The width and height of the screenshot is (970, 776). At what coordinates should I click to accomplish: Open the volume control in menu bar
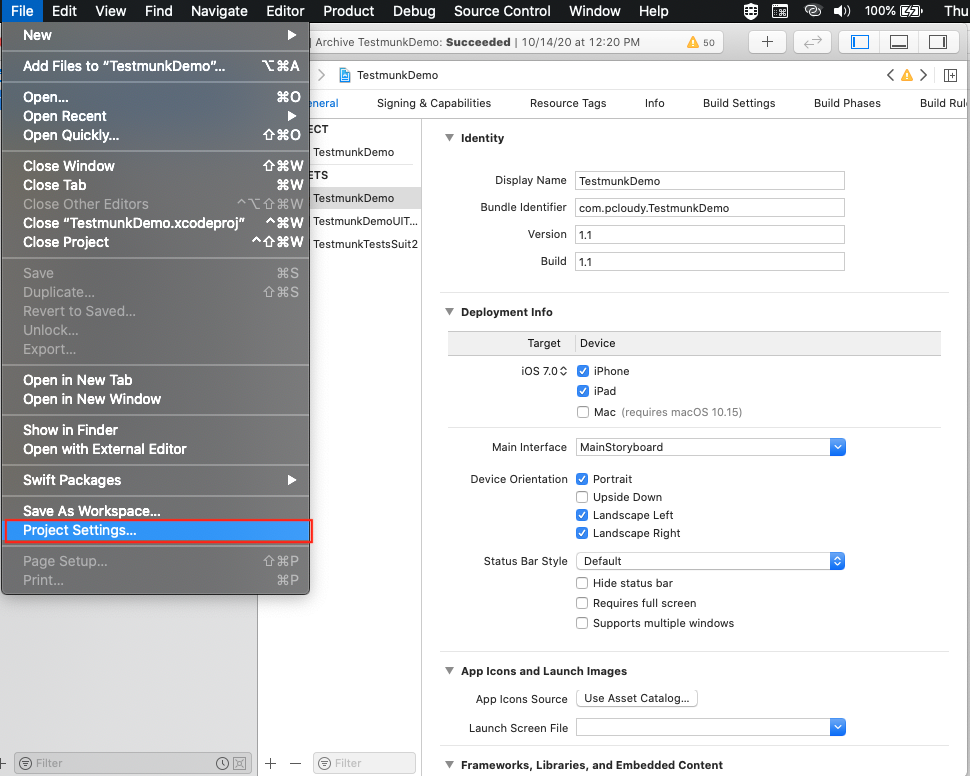(x=842, y=11)
